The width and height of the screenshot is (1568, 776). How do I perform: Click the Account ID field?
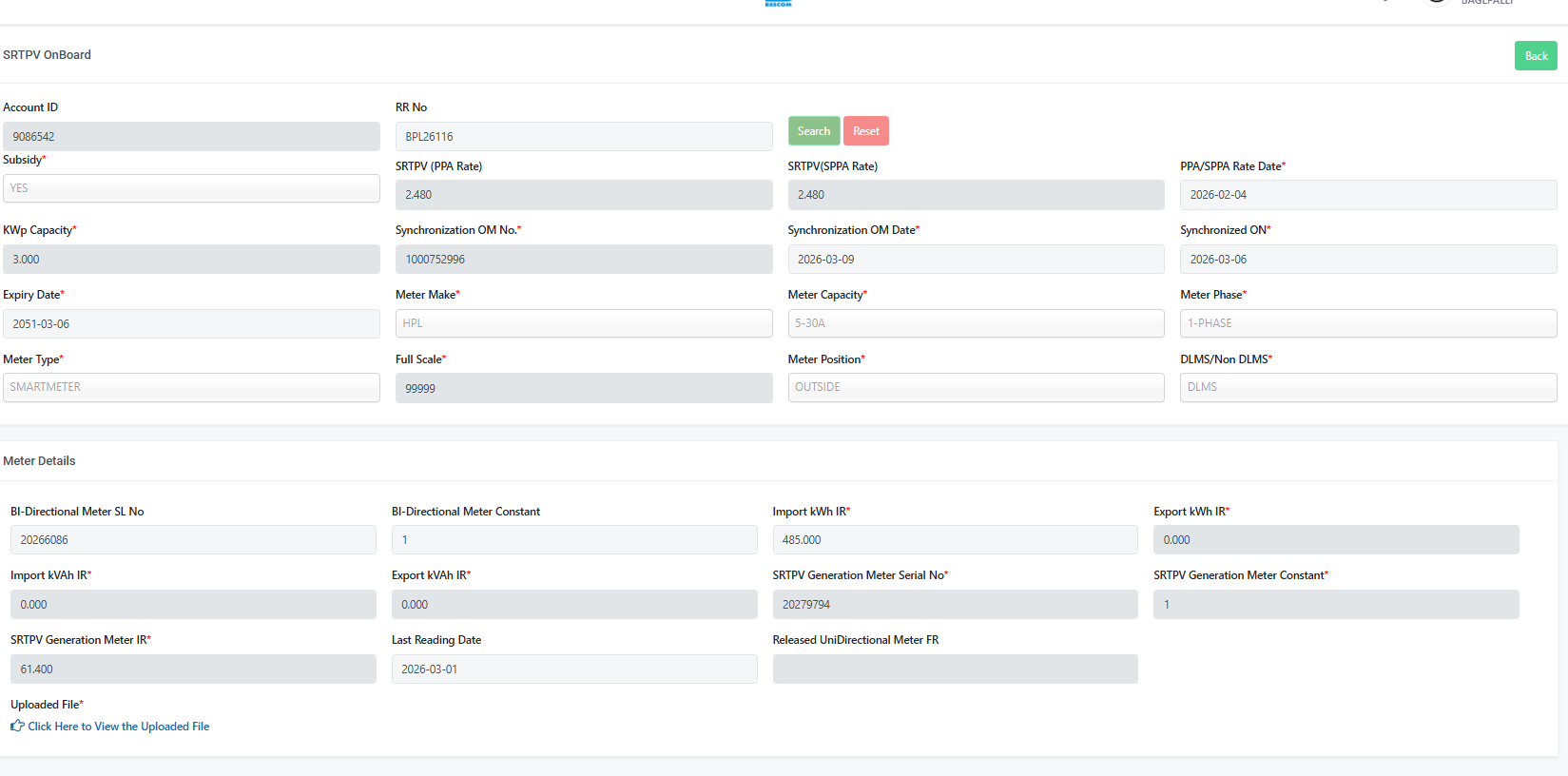tap(191, 136)
